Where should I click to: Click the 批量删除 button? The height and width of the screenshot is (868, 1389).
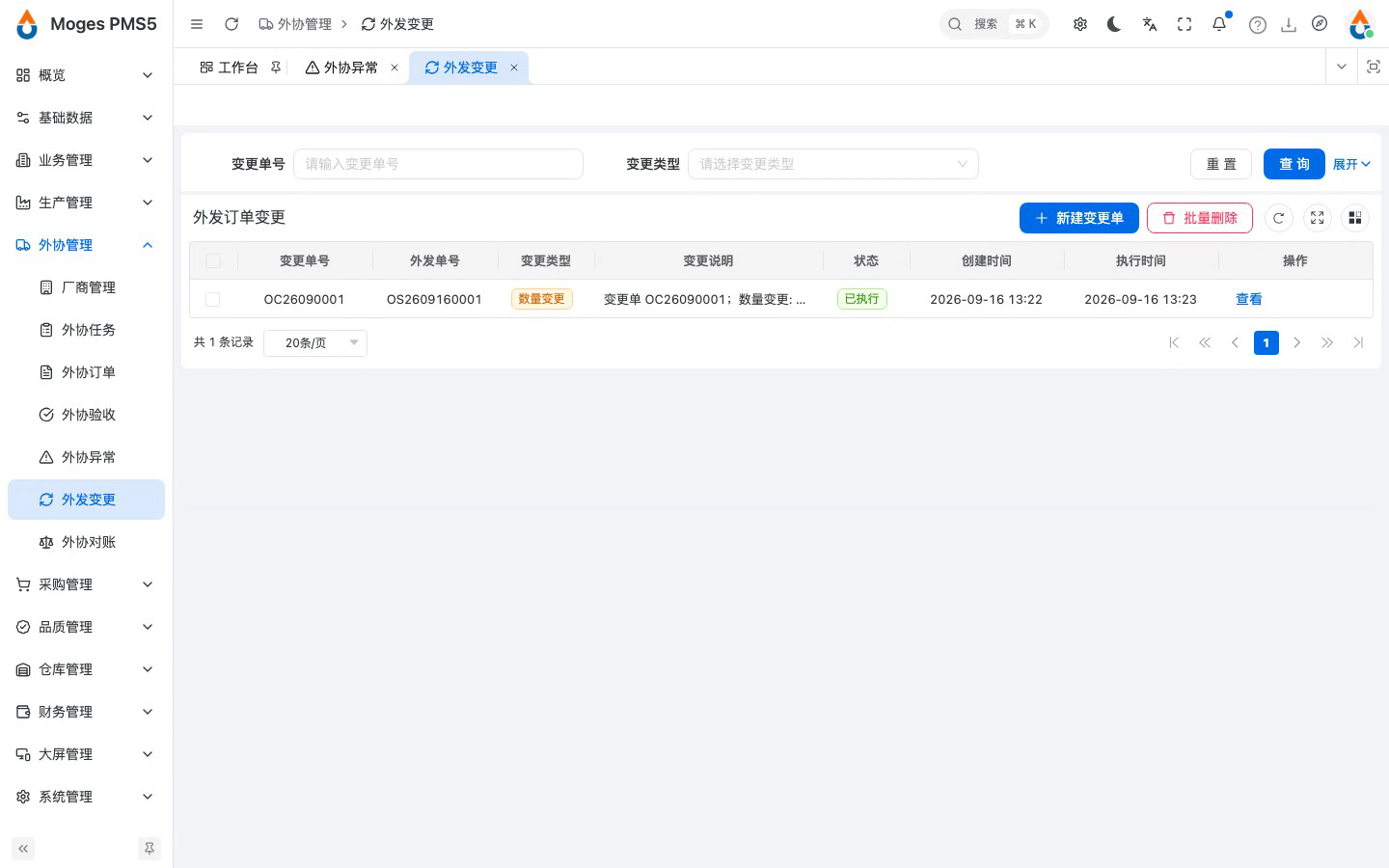tap(1200, 218)
